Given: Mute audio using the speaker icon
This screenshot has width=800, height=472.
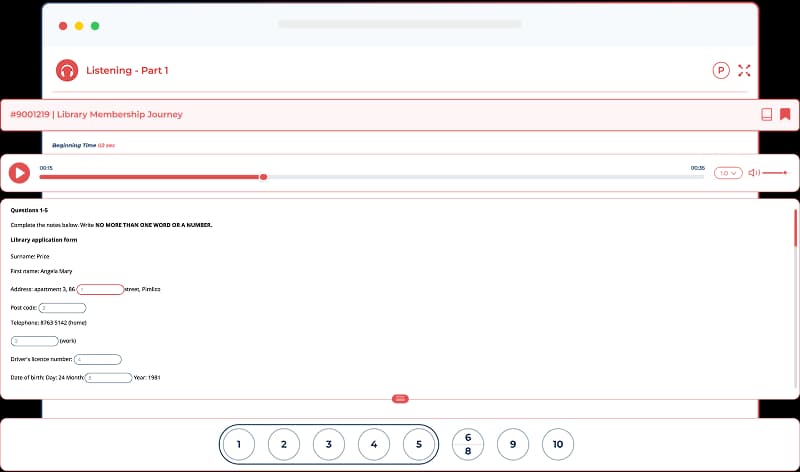Looking at the screenshot, I should (x=754, y=173).
